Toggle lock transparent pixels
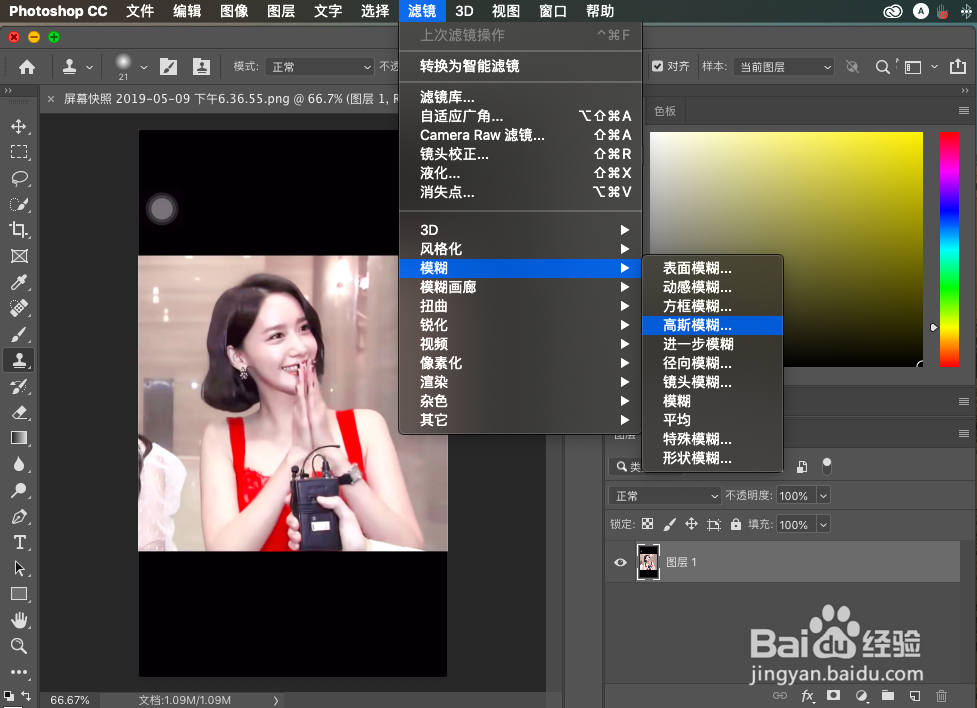The height and width of the screenshot is (708, 977). (648, 524)
